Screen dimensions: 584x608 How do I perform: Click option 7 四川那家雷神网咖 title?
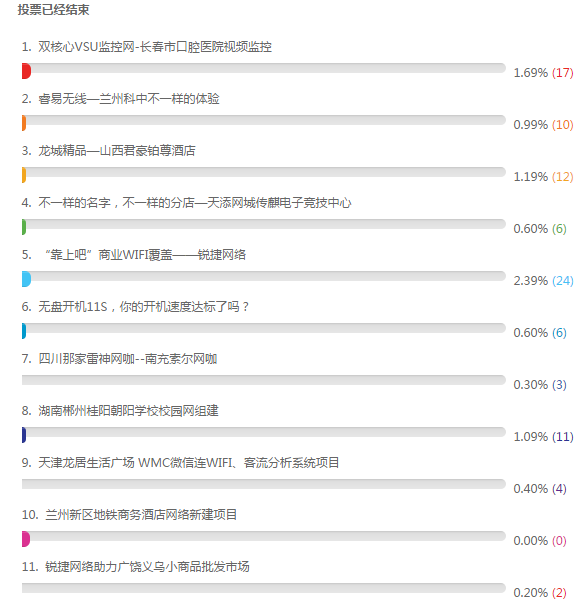point(128,359)
